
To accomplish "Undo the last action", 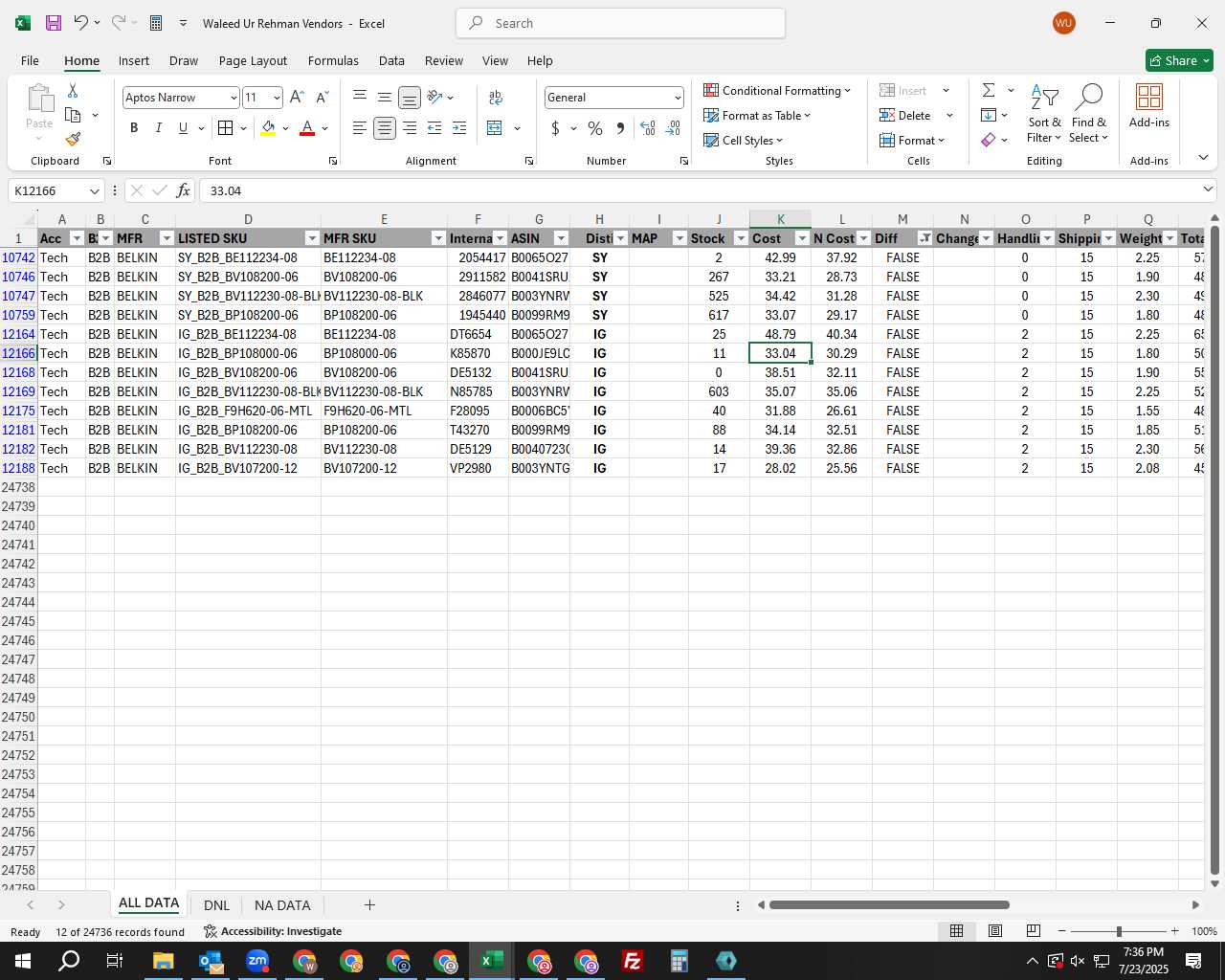I will [x=81, y=23].
